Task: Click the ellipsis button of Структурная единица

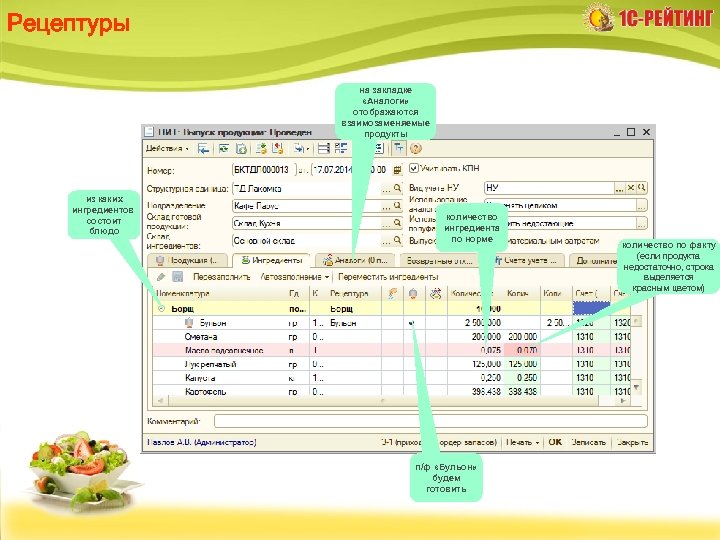Action: pyautogui.click(x=387, y=188)
